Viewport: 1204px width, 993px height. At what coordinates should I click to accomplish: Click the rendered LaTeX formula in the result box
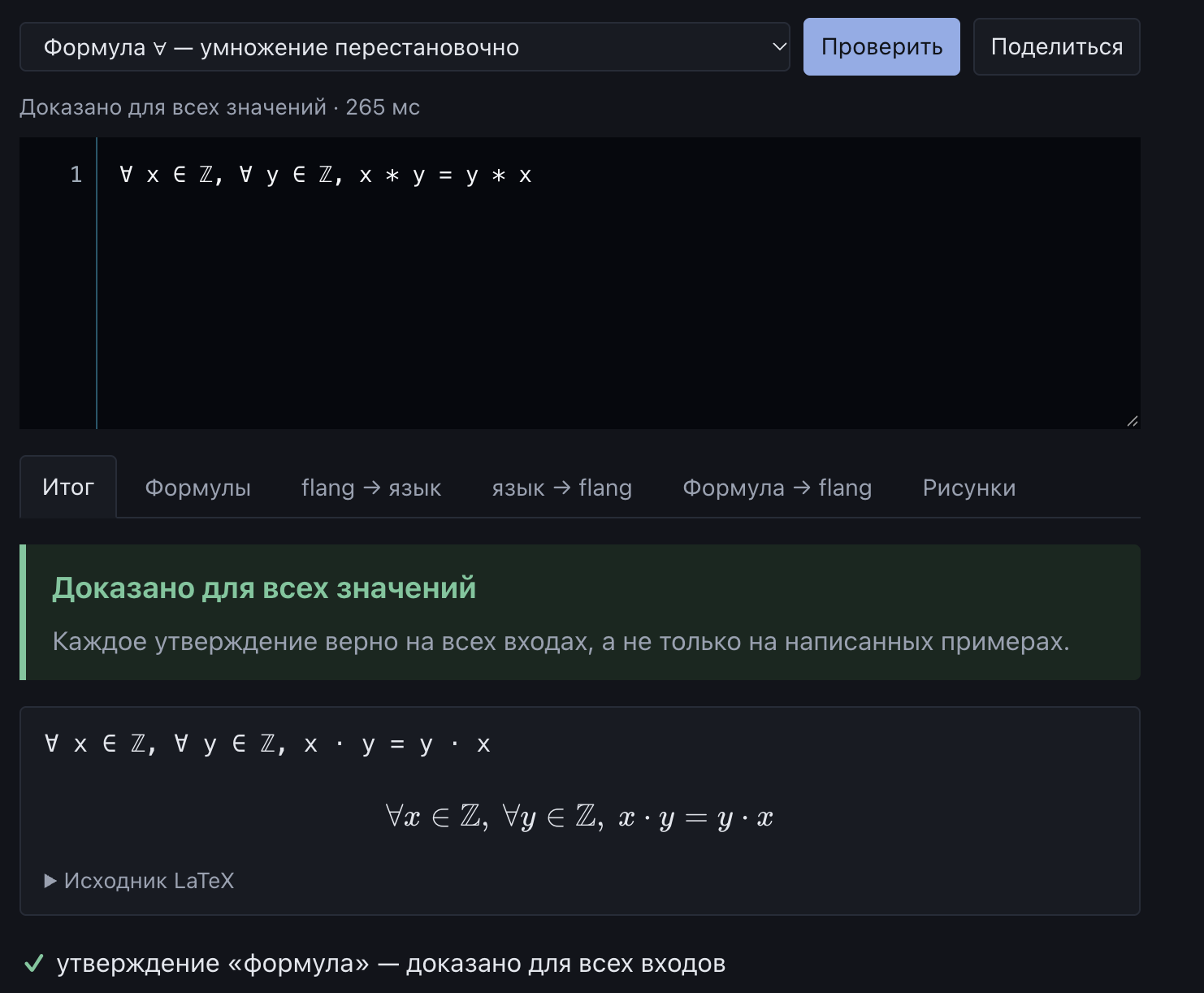coord(579,816)
